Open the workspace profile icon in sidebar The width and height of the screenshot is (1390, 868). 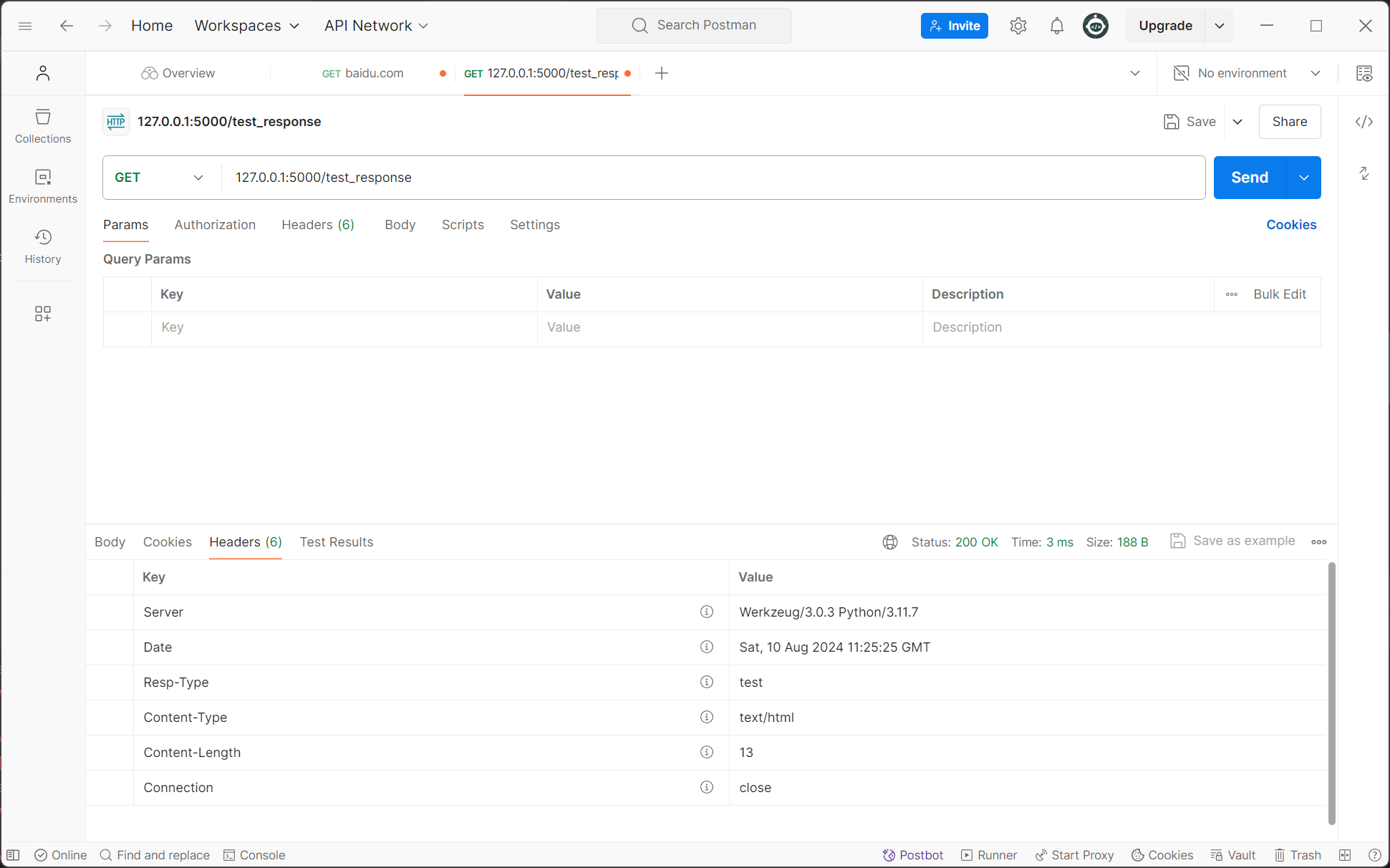(x=43, y=73)
